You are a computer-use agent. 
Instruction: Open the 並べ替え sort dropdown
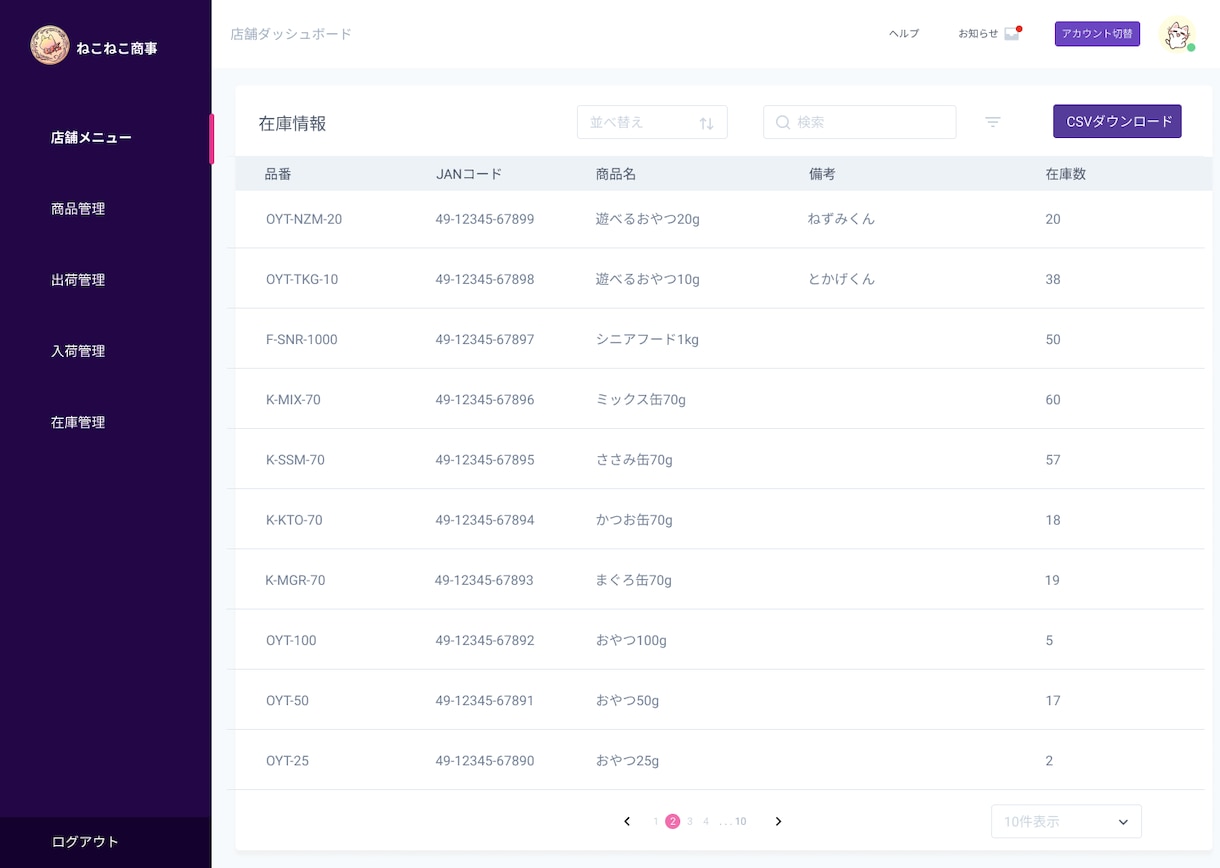tap(652, 122)
